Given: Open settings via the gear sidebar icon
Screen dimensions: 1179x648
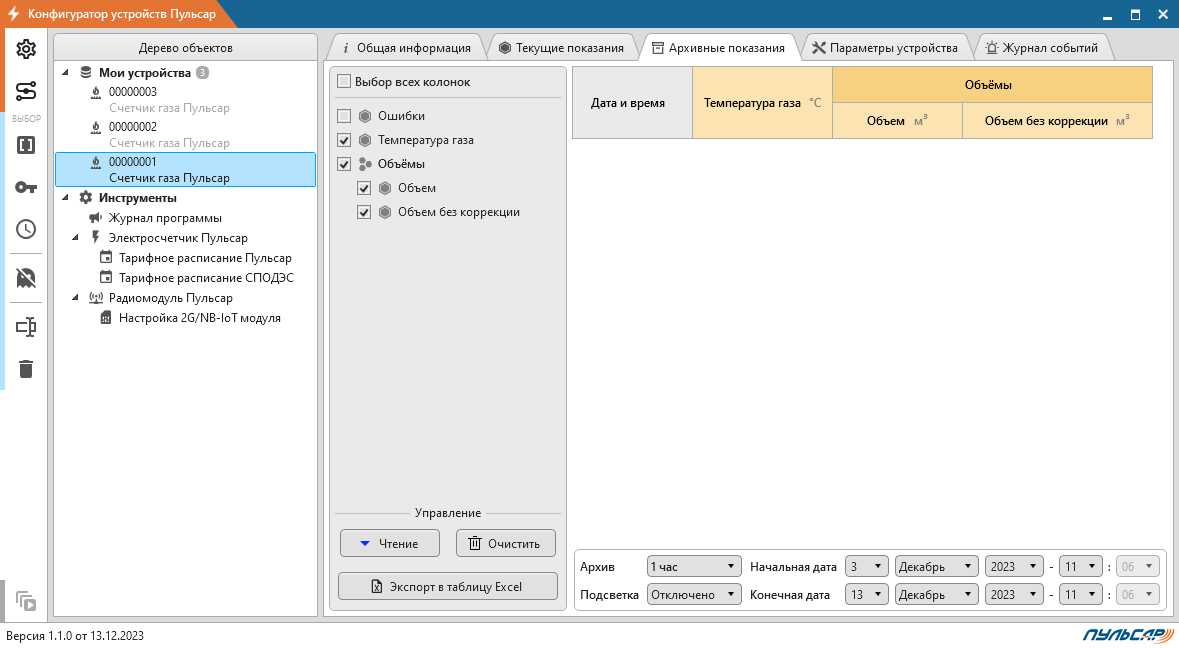Looking at the screenshot, I should (x=26, y=50).
